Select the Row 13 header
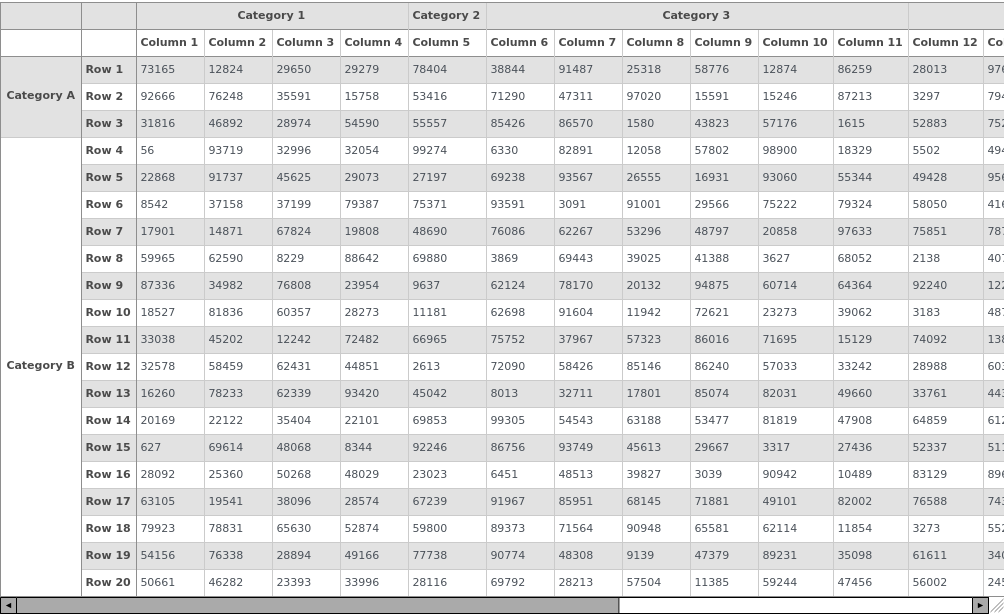The width and height of the screenshot is (1004, 614). pyautogui.click(x=108, y=394)
